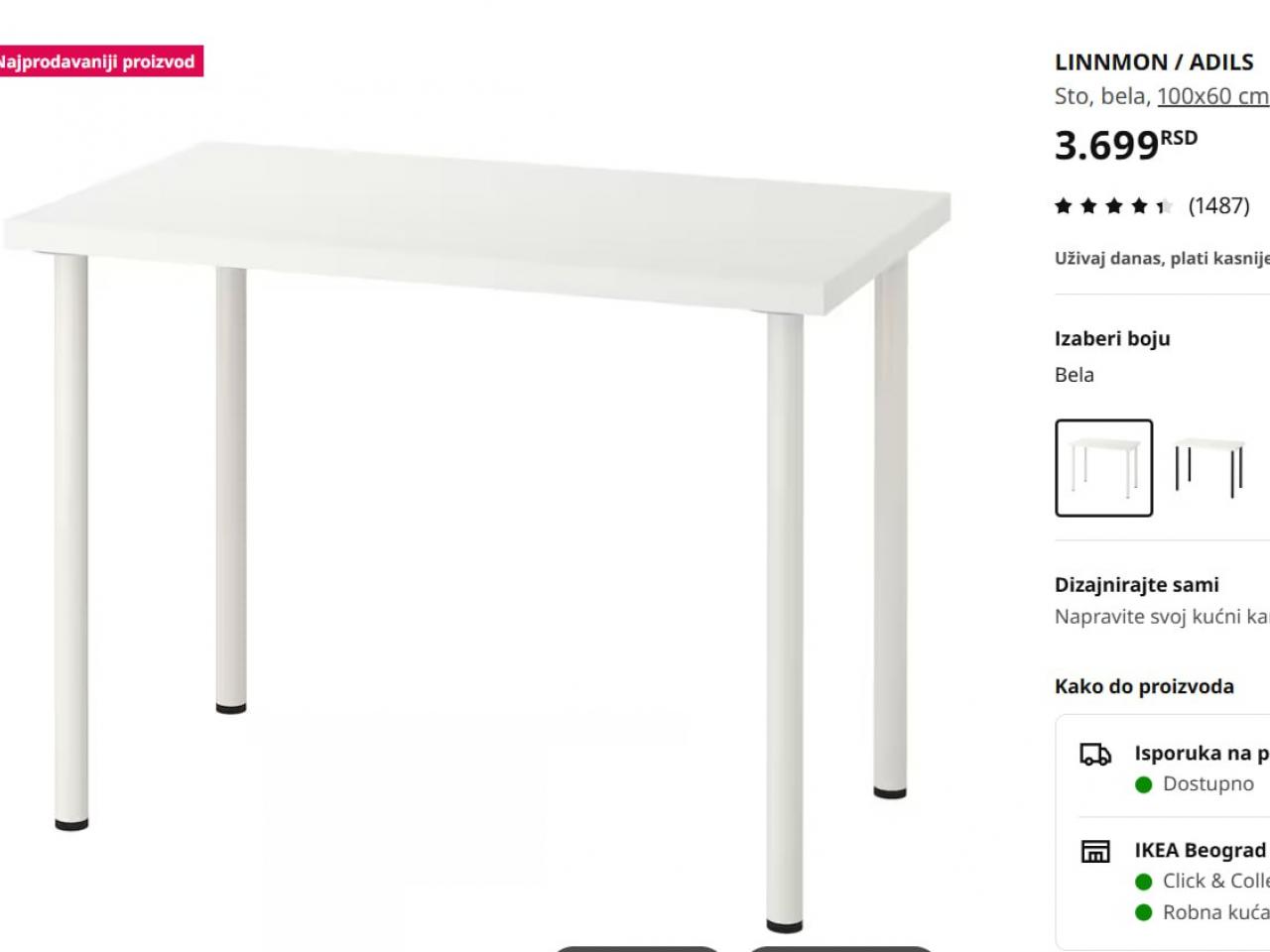Viewport: 1270px width, 952px height.
Task: Click the delivery truck icon
Action: tap(1095, 755)
